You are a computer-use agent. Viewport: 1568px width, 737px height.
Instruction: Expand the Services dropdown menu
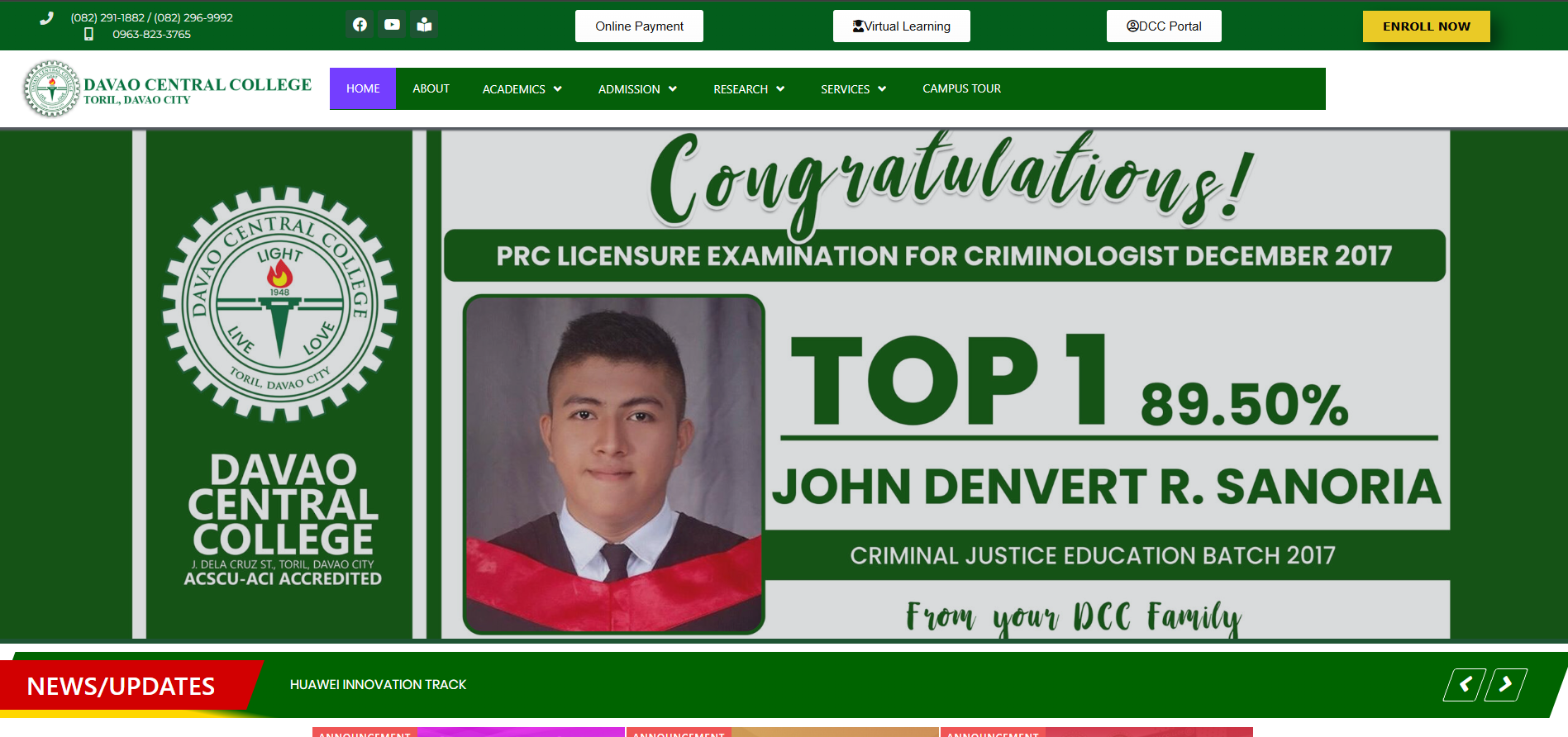853,89
